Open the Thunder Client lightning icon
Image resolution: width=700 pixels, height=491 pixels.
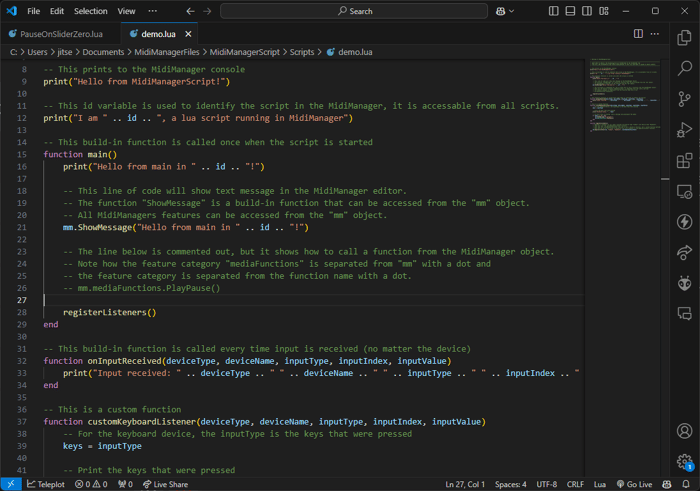coord(684,222)
